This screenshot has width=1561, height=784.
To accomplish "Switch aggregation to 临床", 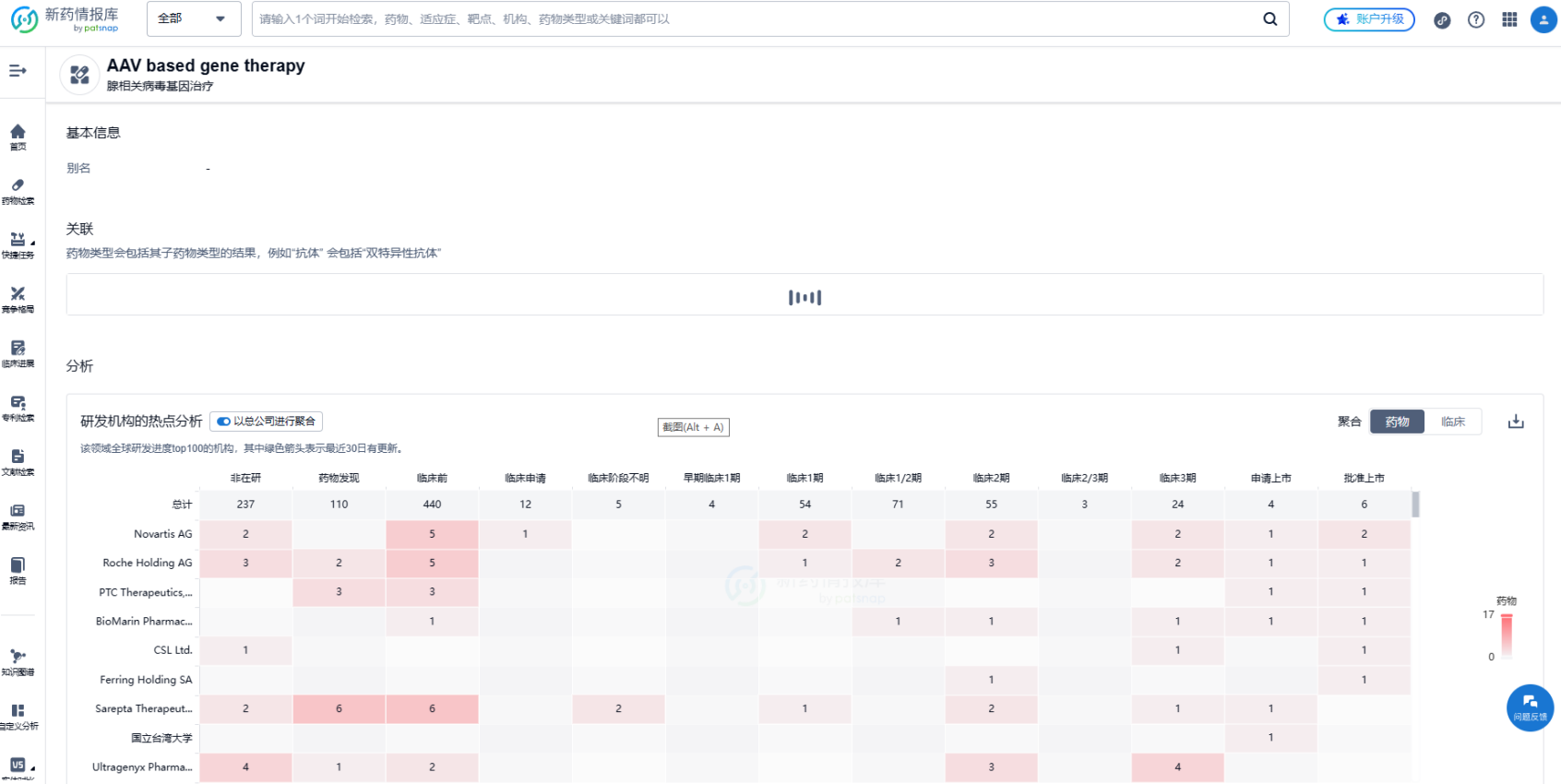I will tap(1453, 422).
